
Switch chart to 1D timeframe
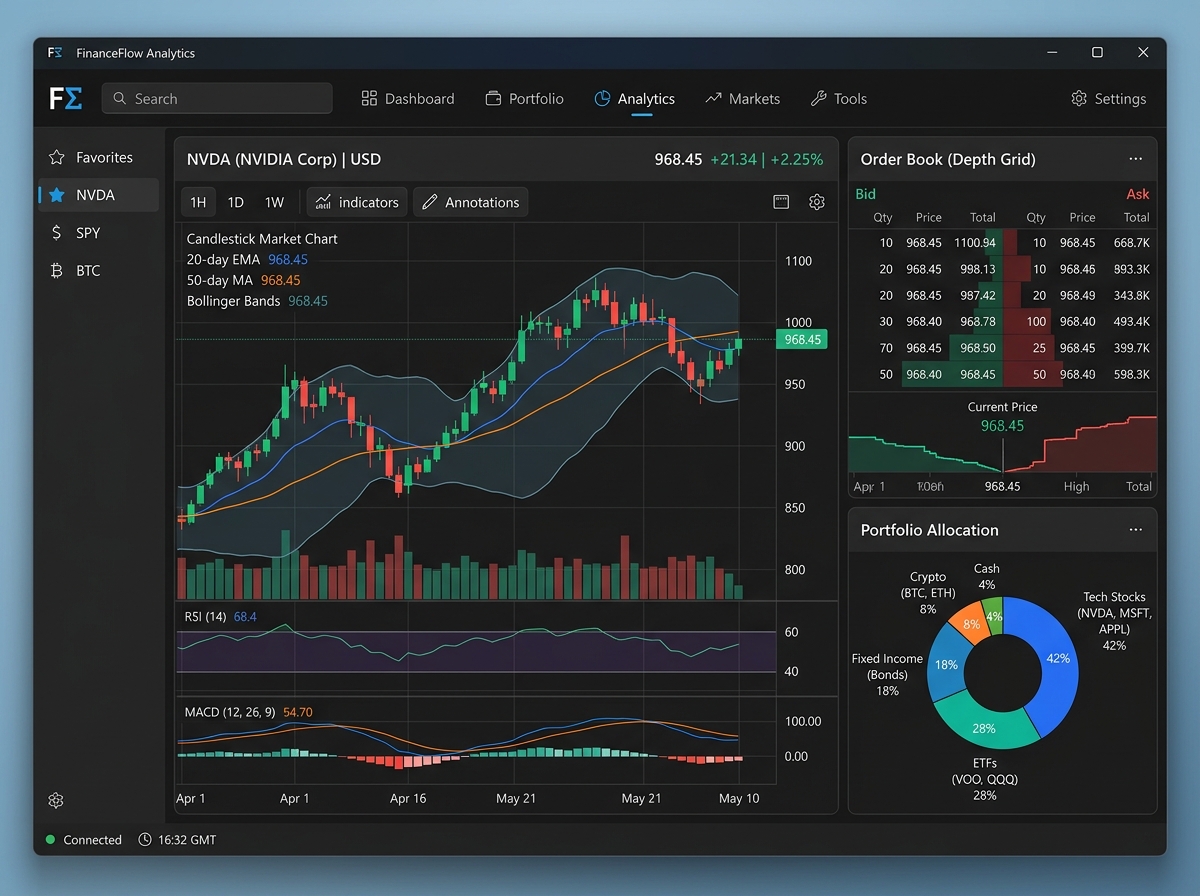point(236,202)
